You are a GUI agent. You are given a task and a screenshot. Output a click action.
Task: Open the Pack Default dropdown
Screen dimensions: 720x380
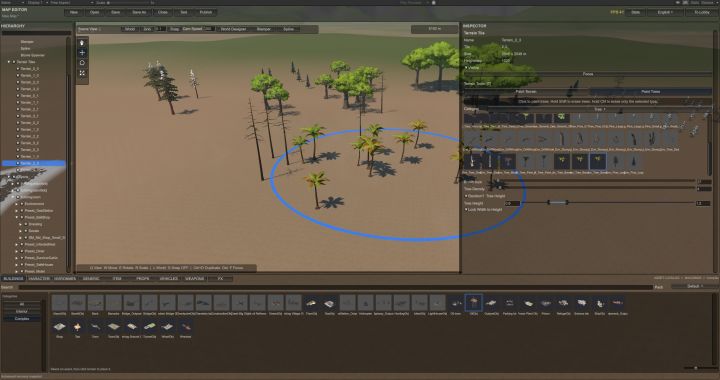[693, 286]
